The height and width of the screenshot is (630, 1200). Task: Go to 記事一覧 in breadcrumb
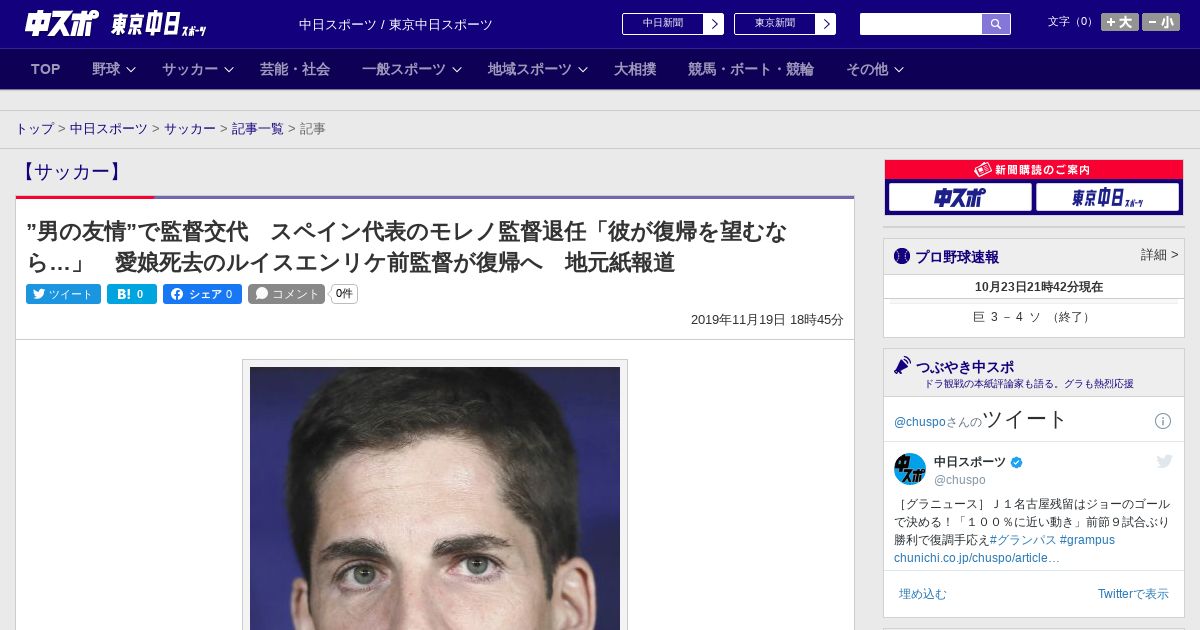pyautogui.click(x=258, y=129)
